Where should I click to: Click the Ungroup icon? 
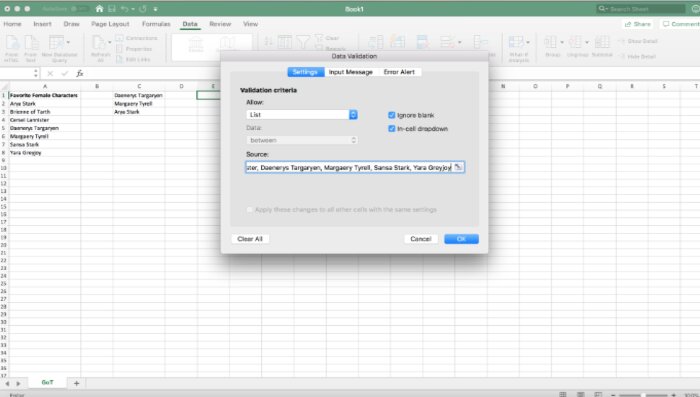tap(575, 42)
